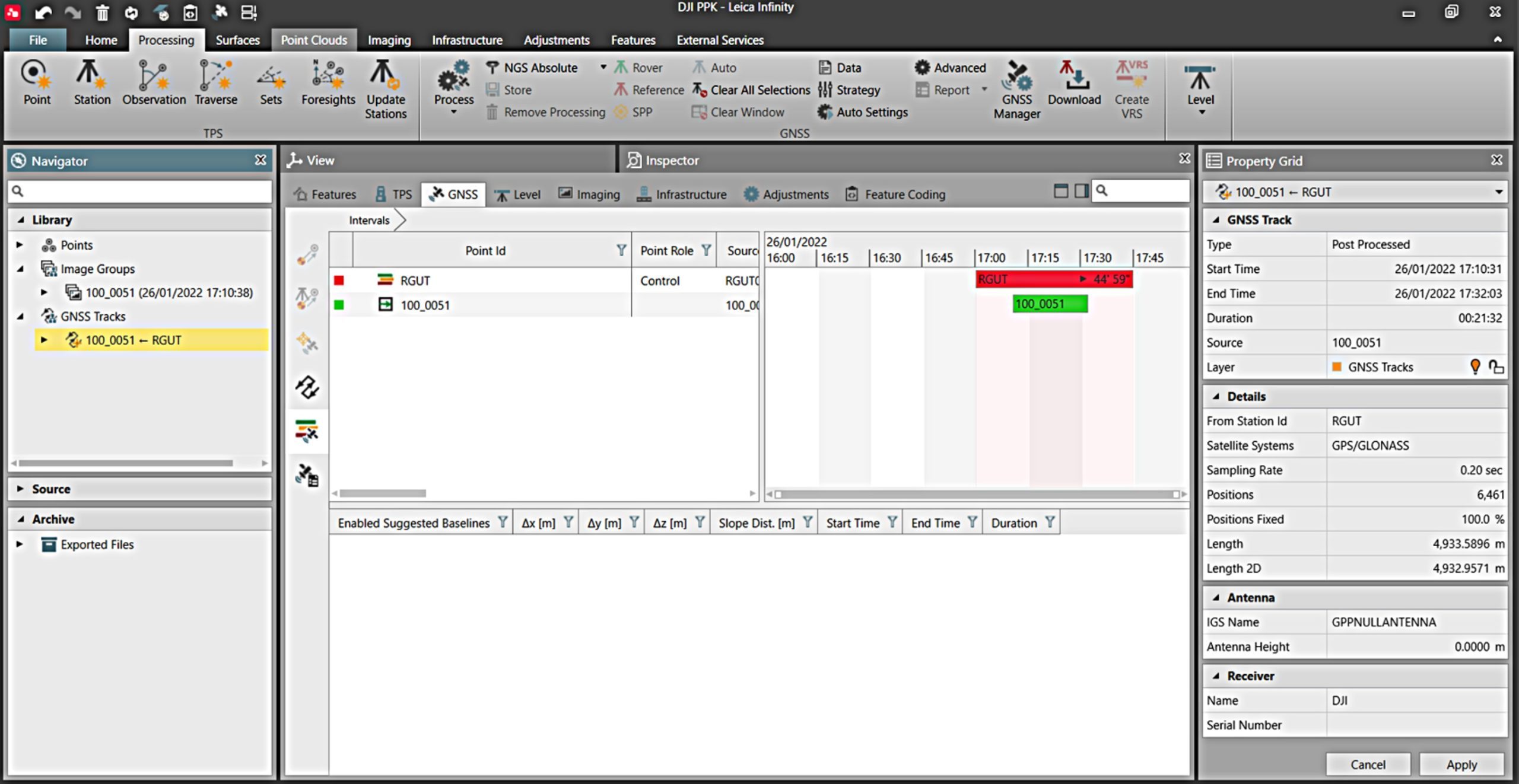Toggle the layer lock icon beside GNSS Tracks
The height and width of the screenshot is (784, 1519).
[1496, 367]
